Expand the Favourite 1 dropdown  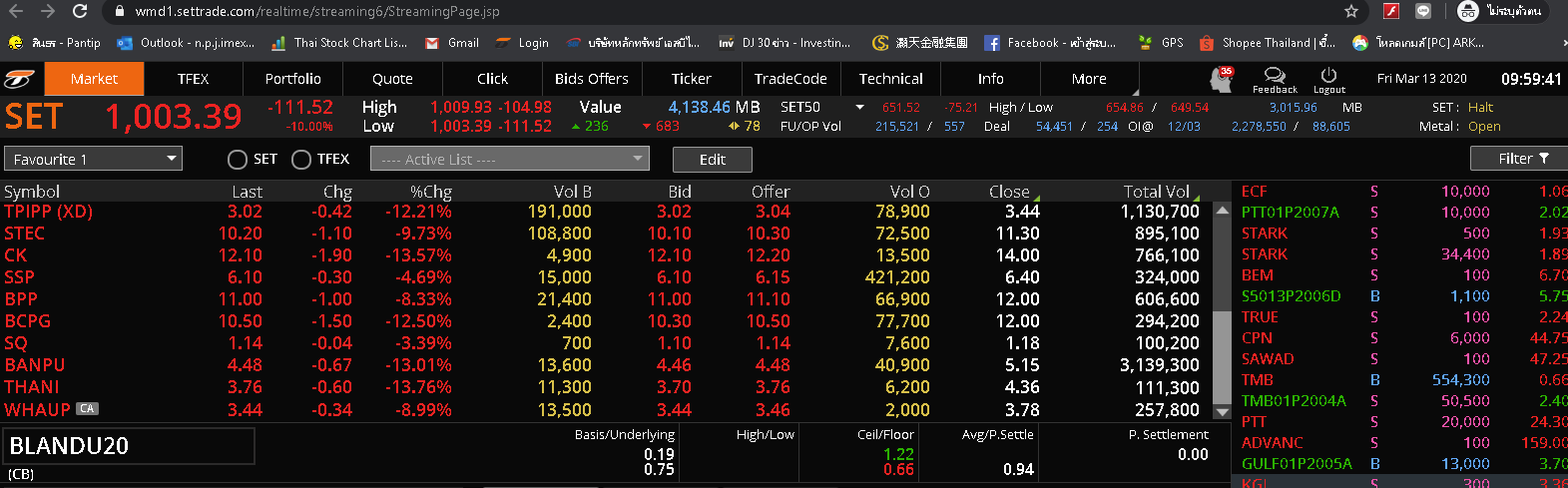coord(94,159)
